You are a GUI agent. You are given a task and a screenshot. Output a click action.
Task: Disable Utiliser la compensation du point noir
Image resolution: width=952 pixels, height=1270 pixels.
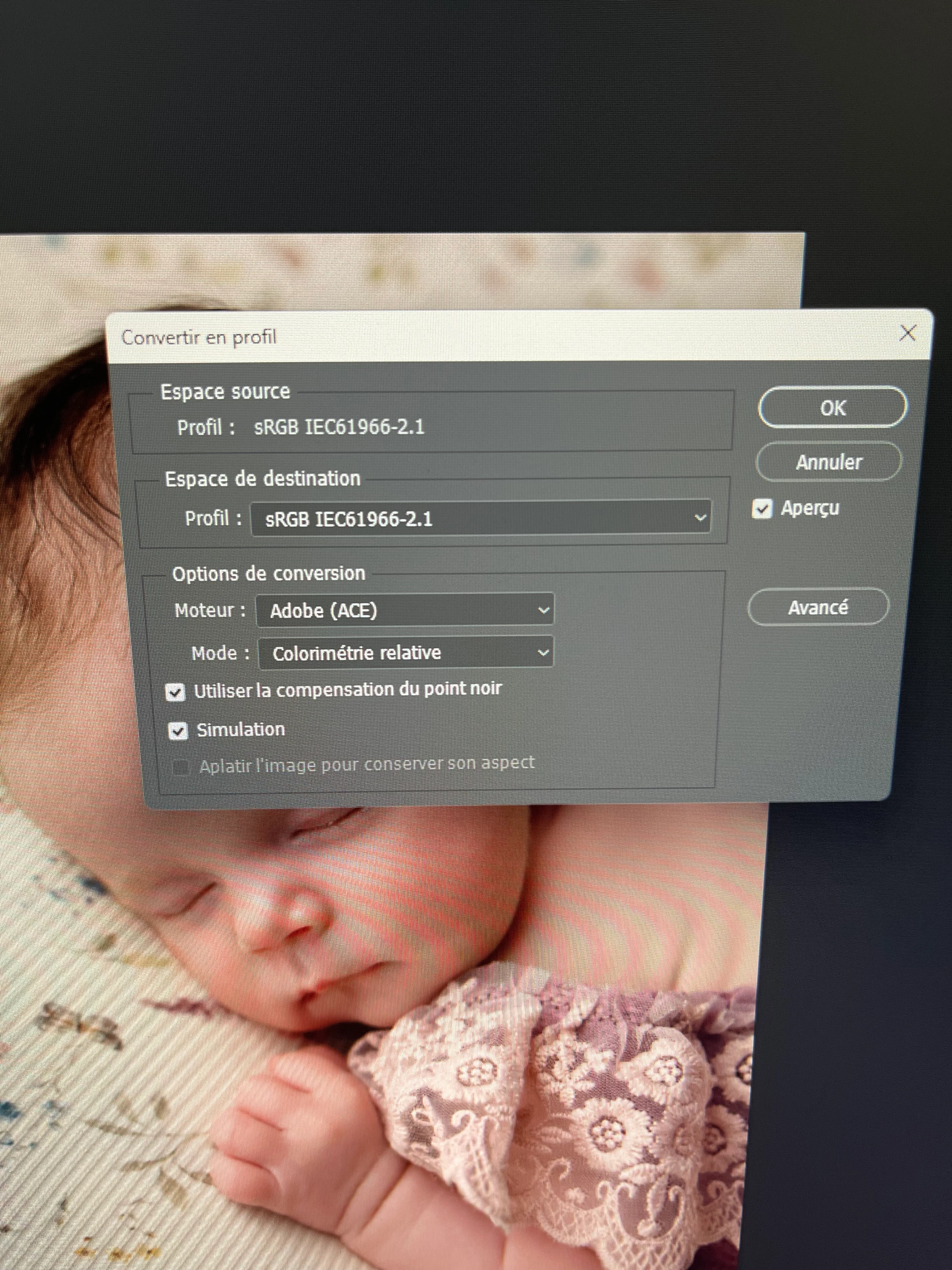pyautogui.click(x=176, y=692)
